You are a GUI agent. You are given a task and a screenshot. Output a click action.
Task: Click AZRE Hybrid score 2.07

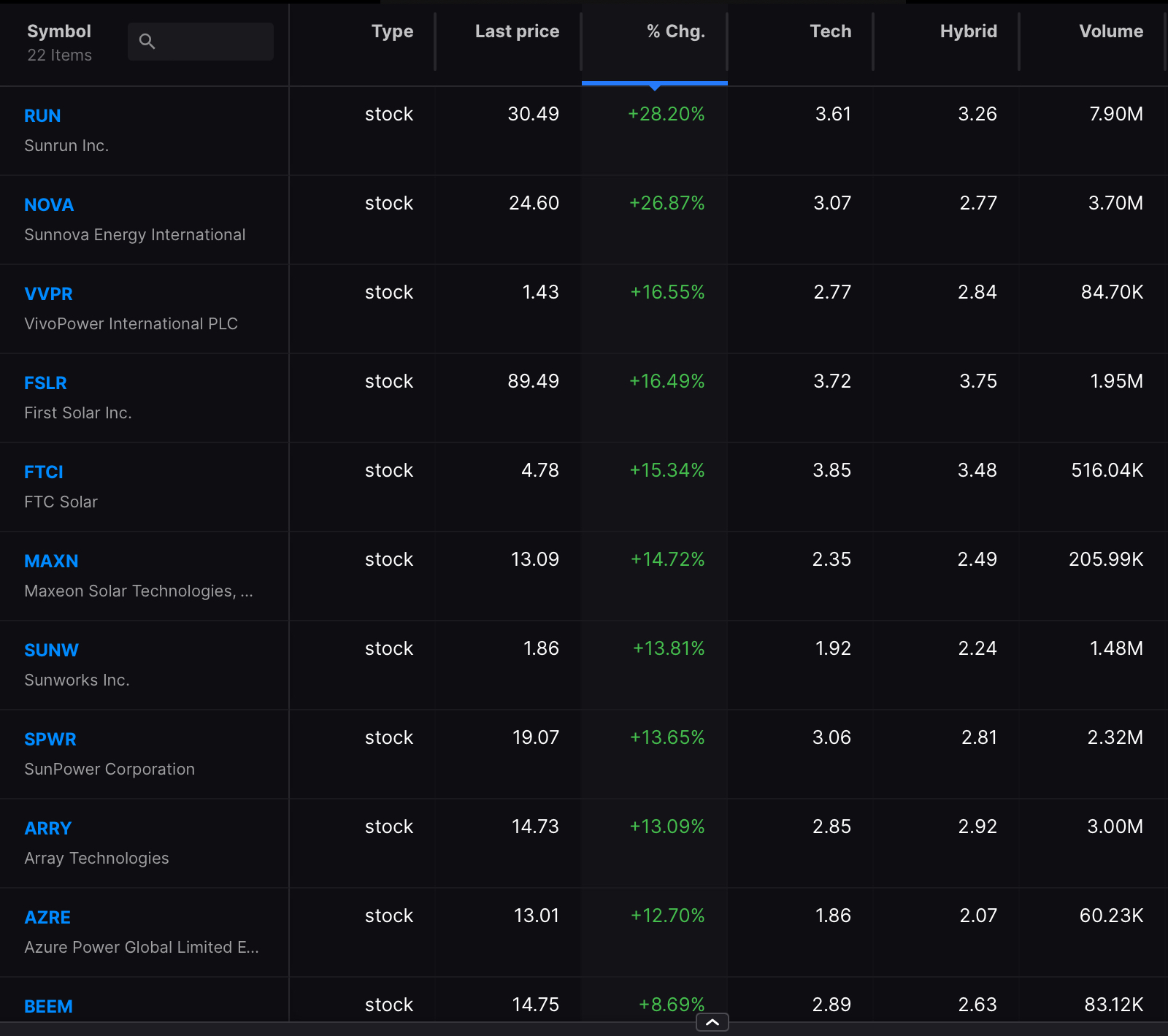coord(978,916)
